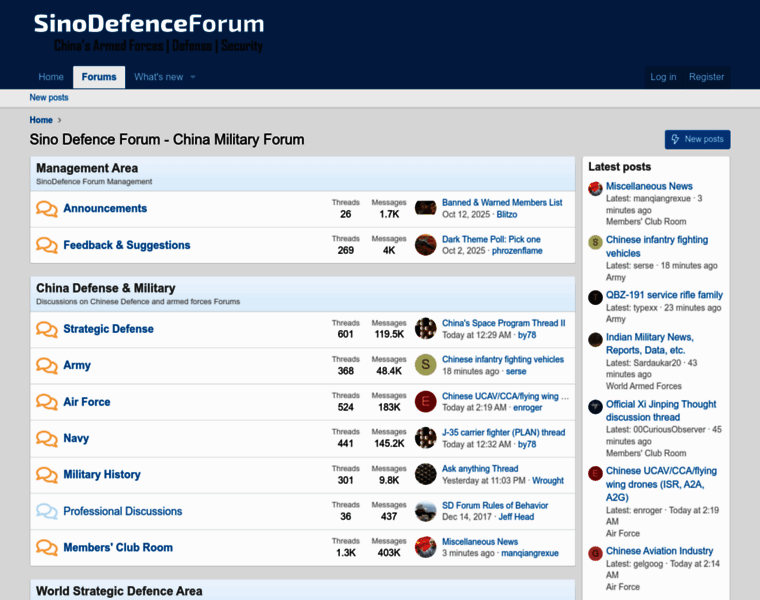Viewport: 760px width, 600px height.
Task: Click New posts in the sub-navigation bar
Action: (49, 97)
